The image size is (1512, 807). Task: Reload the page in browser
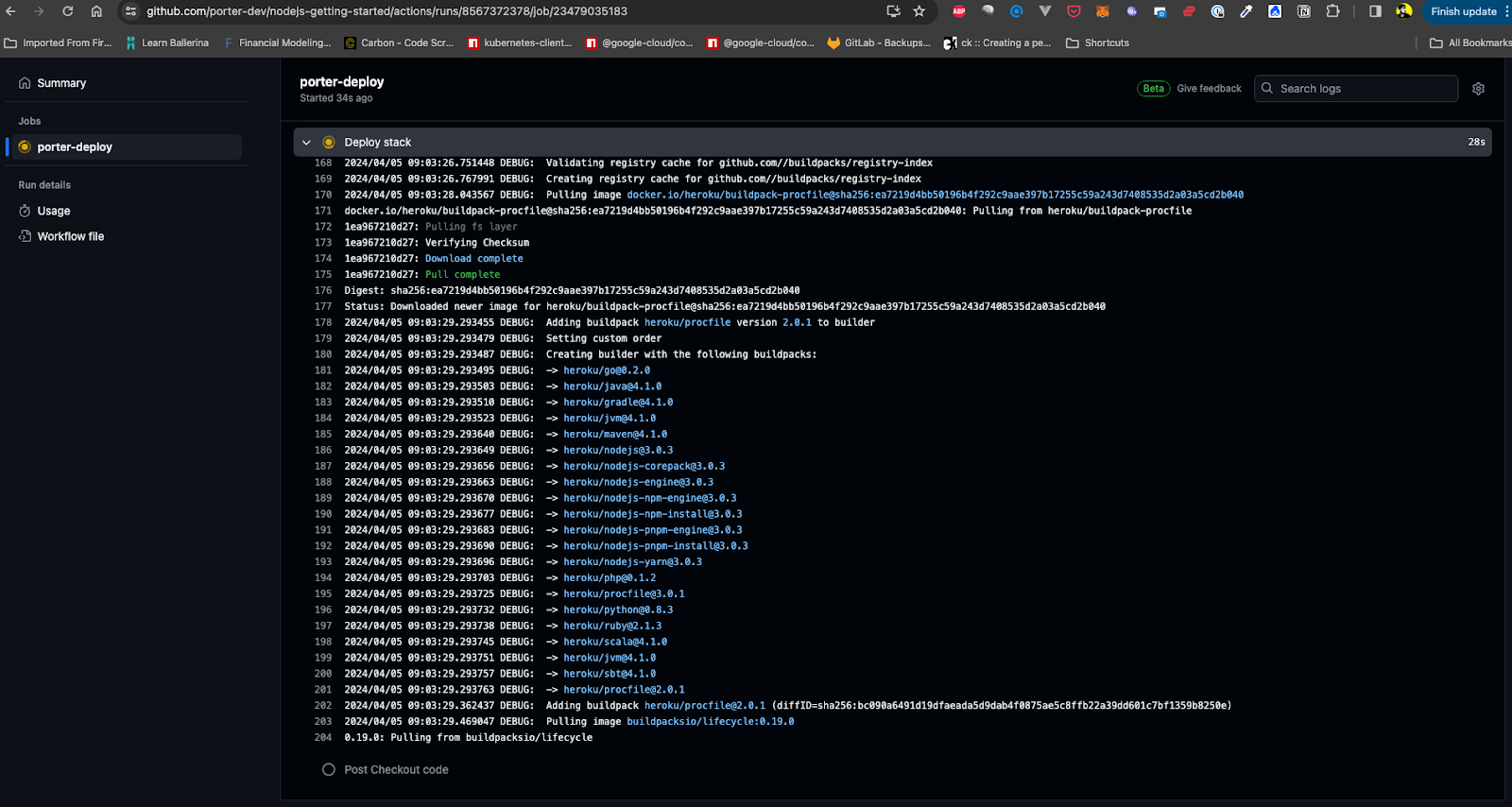[x=68, y=11]
